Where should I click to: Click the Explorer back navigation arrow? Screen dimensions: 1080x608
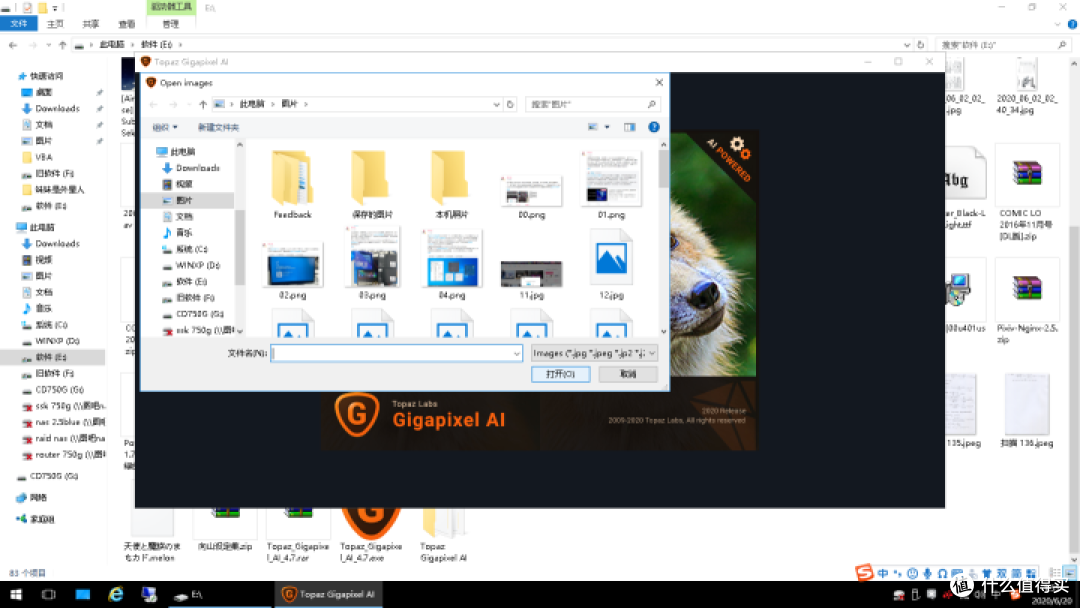(13, 45)
